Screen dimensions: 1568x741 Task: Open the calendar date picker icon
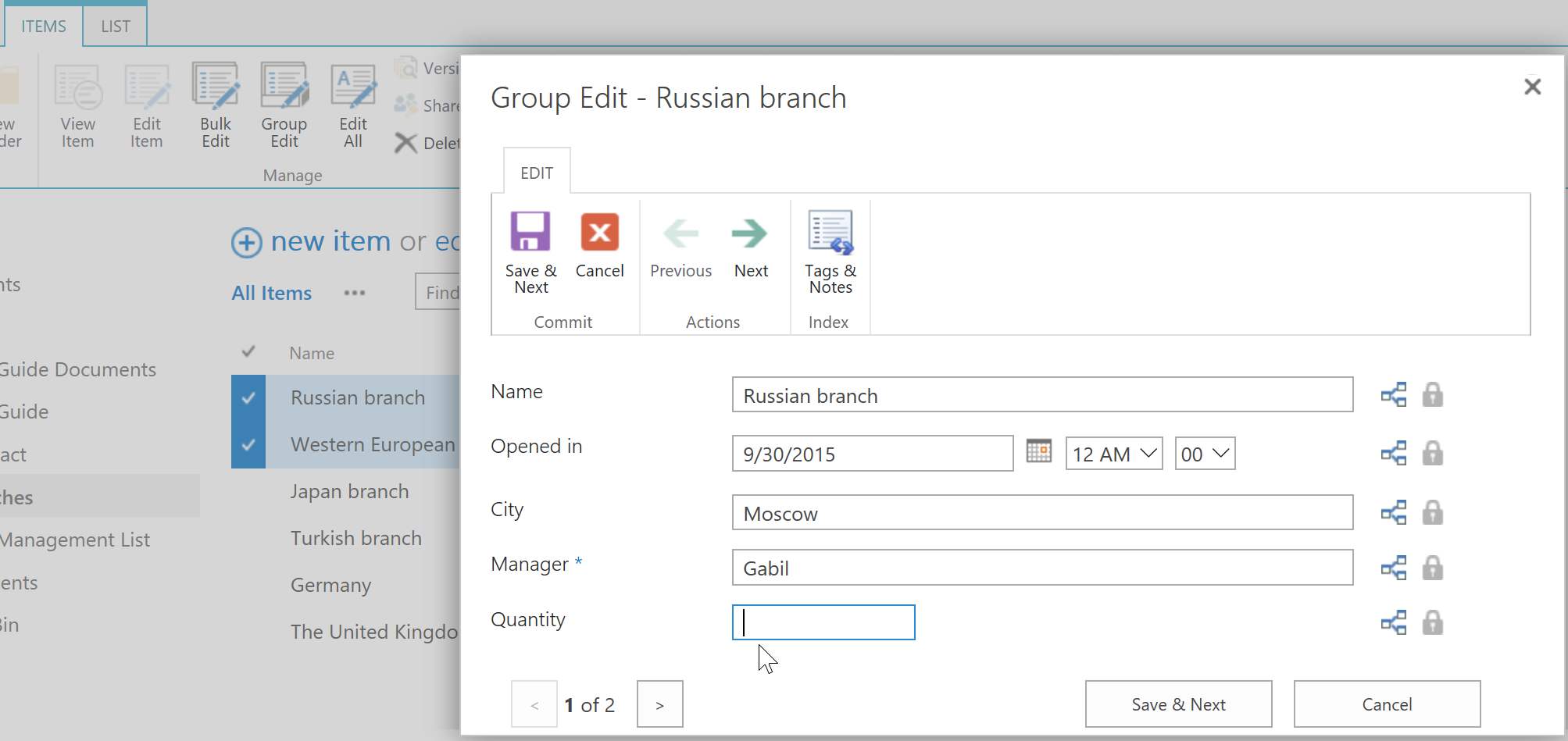point(1038,451)
